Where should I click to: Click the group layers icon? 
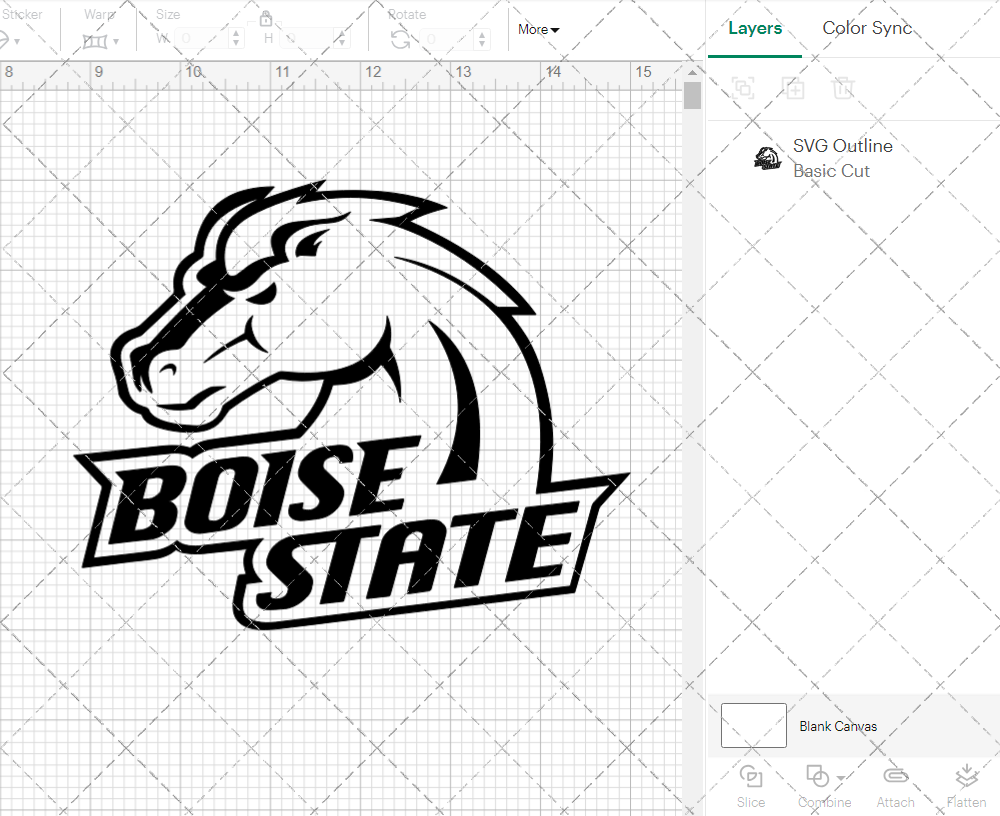coord(743,88)
